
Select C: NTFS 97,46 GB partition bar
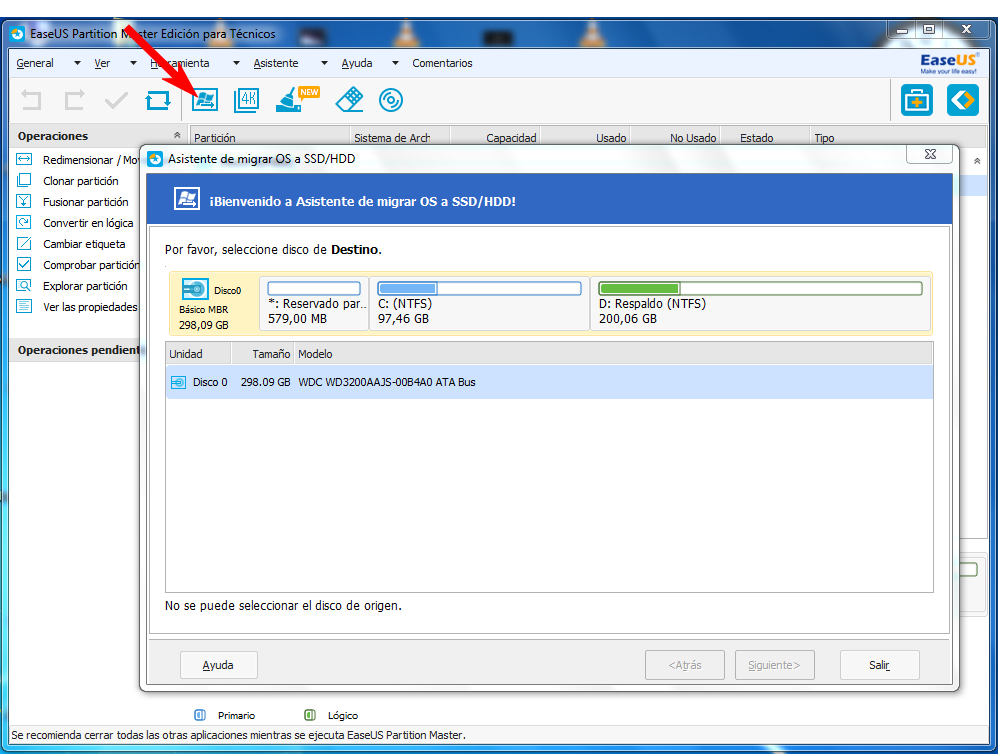click(x=479, y=303)
